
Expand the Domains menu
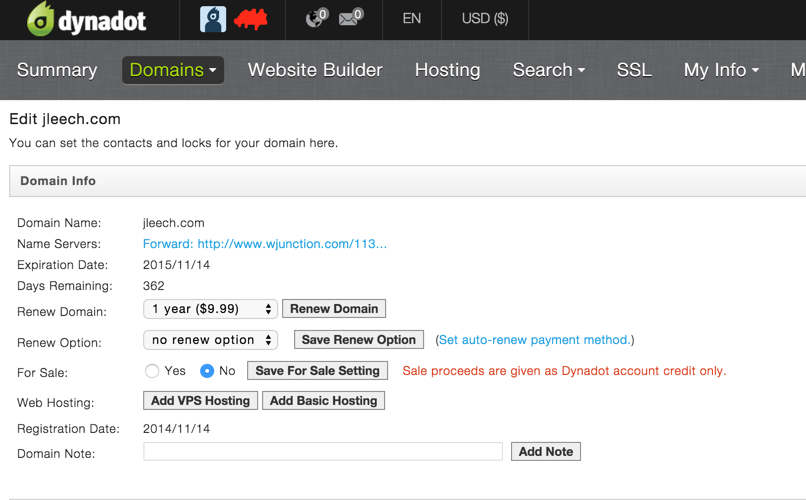173,70
